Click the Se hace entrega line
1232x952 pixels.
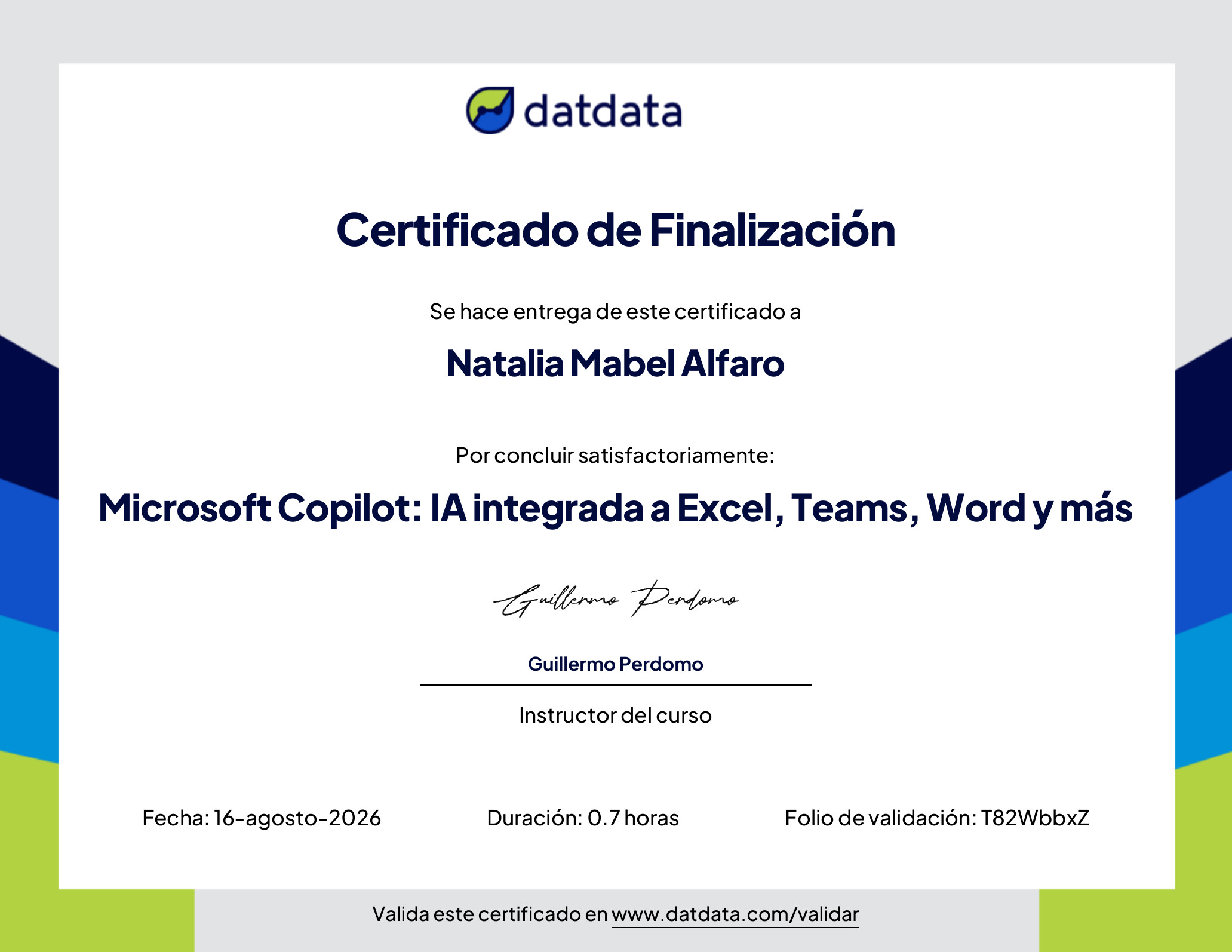[x=616, y=312]
